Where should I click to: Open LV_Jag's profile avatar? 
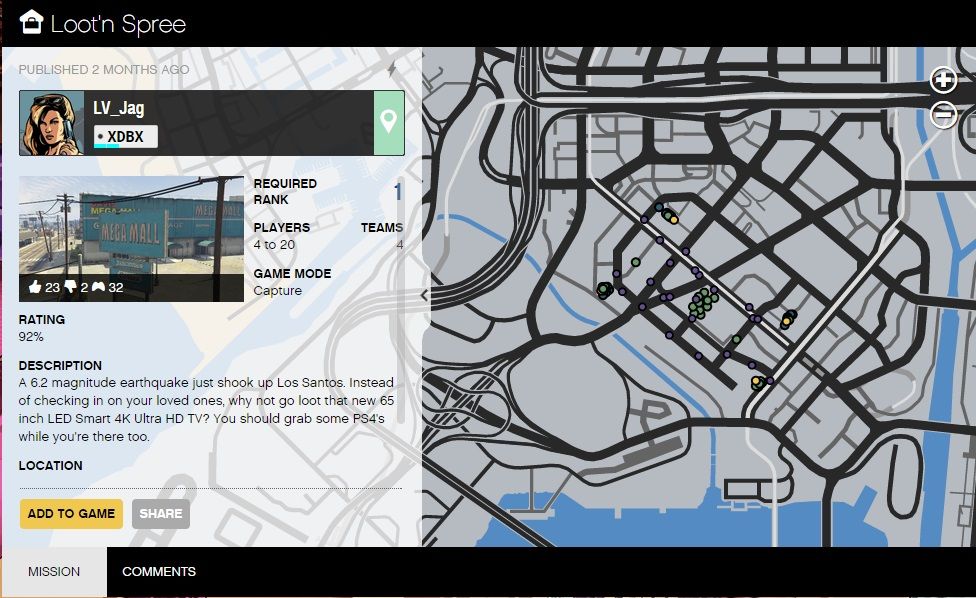[52, 123]
